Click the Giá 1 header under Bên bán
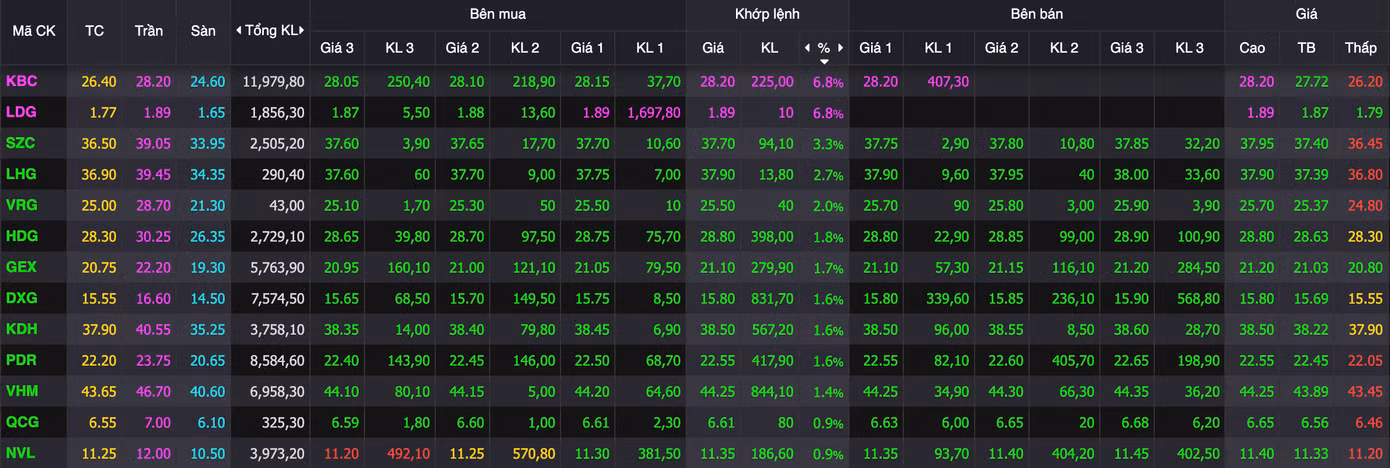This screenshot has height=468, width=1390. [x=875, y=47]
